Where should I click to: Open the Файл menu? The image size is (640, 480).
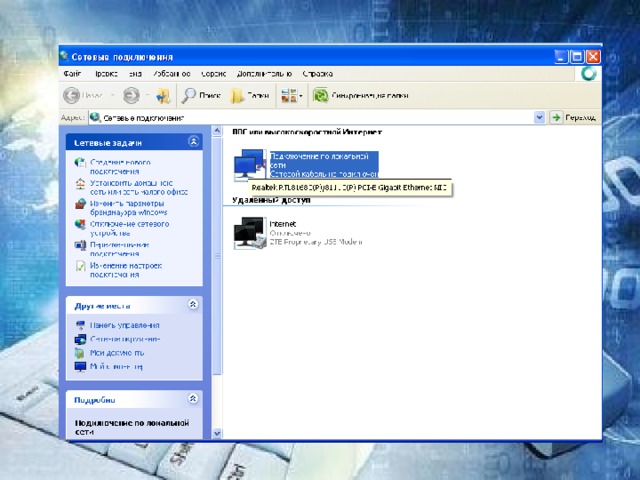(x=72, y=73)
